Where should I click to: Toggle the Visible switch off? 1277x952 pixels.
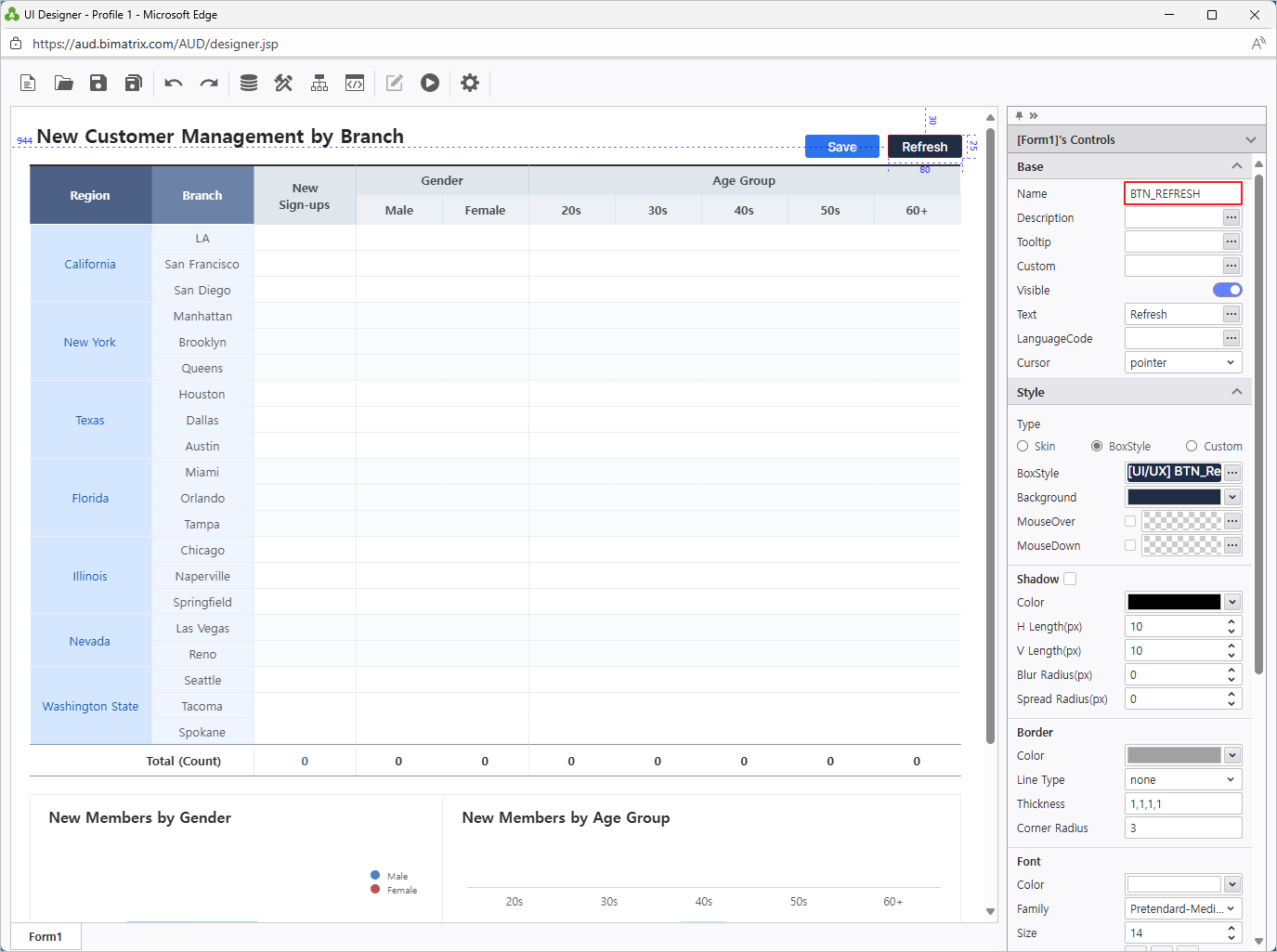1227,291
